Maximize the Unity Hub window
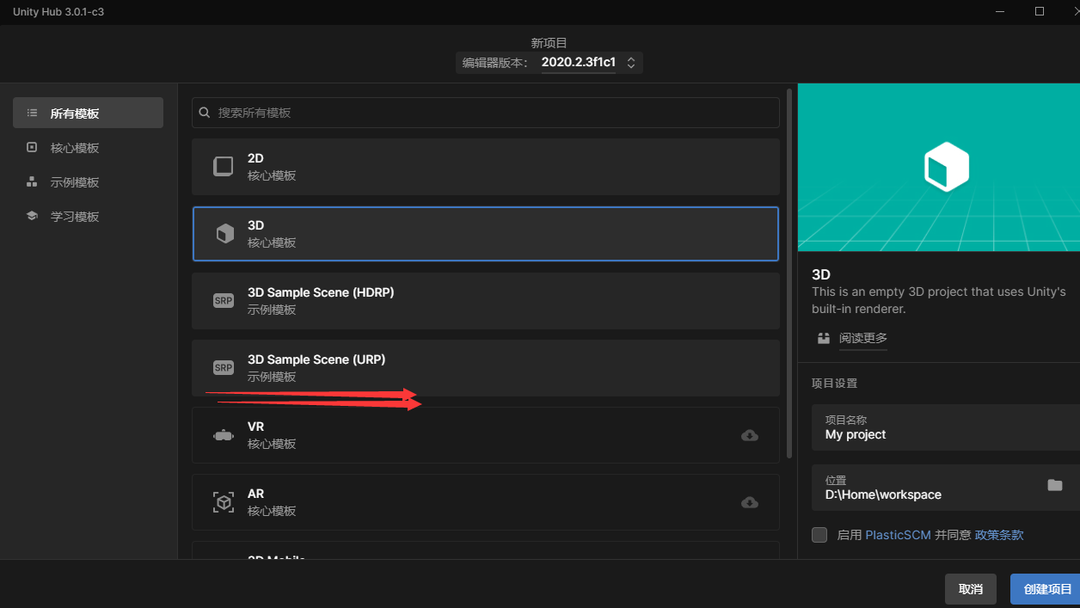Viewport: 1080px width, 608px height. pos(1039,12)
